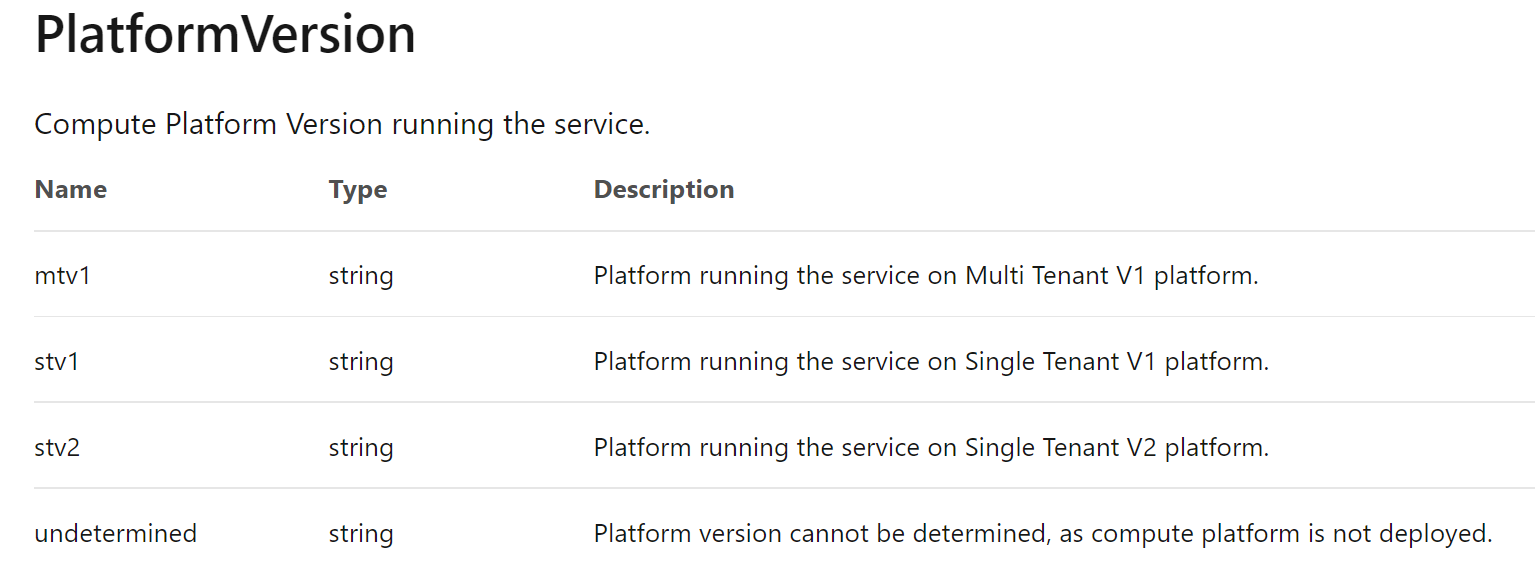Select the Type column header
Image resolution: width=1535 pixels, height=572 pixels.
pyautogui.click(x=357, y=190)
